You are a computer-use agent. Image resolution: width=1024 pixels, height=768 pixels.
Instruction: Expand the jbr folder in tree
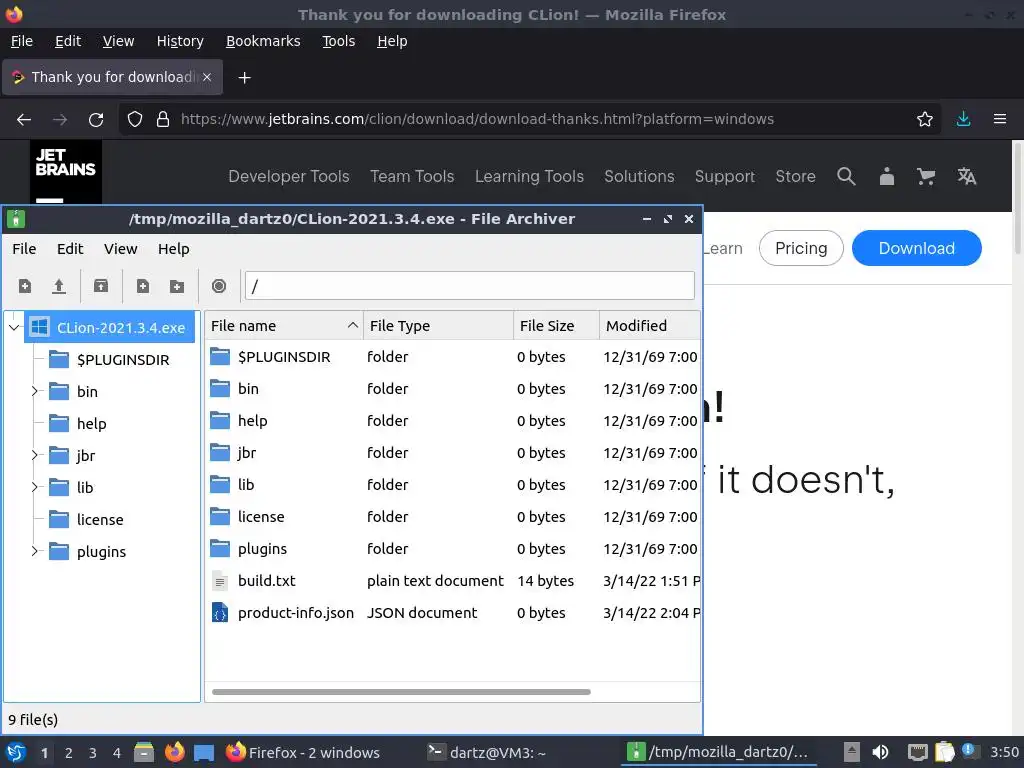pos(35,455)
